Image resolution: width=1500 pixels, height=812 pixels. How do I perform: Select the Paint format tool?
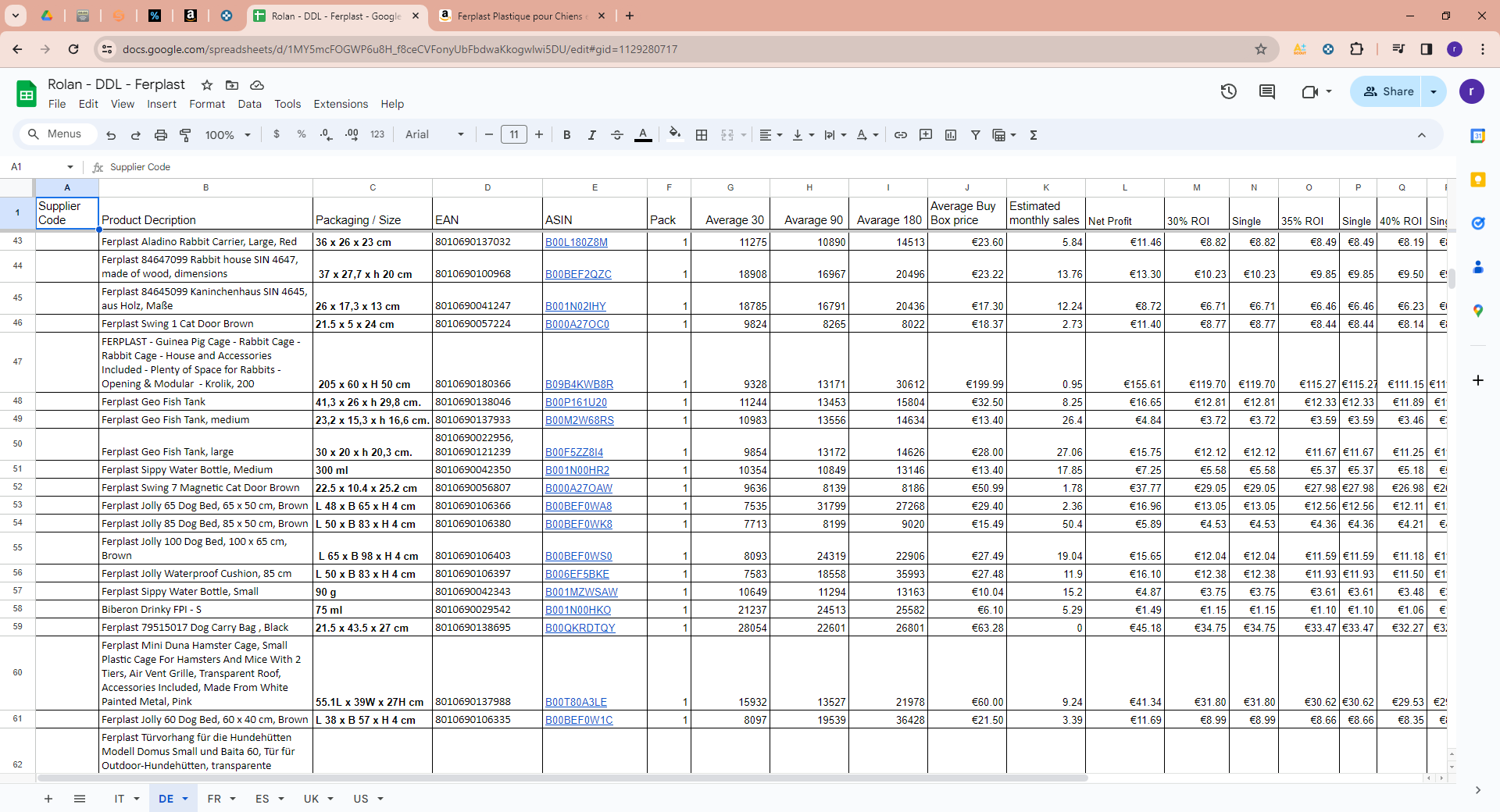pyautogui.click(x=185, y=135)
